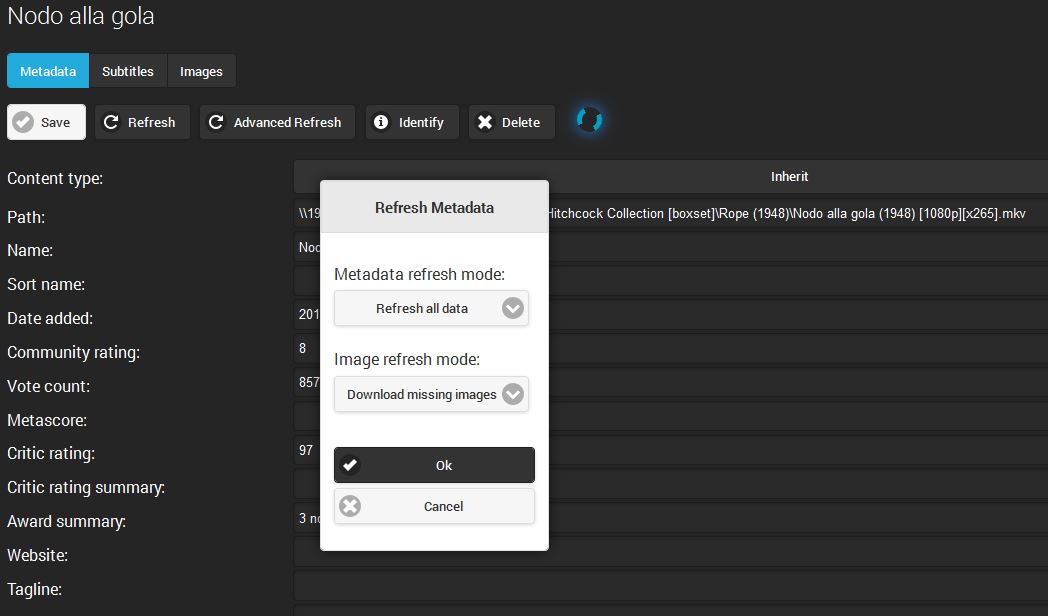Click the Refresh button
Screen dimensions: 1048x616
click(x=142, y=122)
